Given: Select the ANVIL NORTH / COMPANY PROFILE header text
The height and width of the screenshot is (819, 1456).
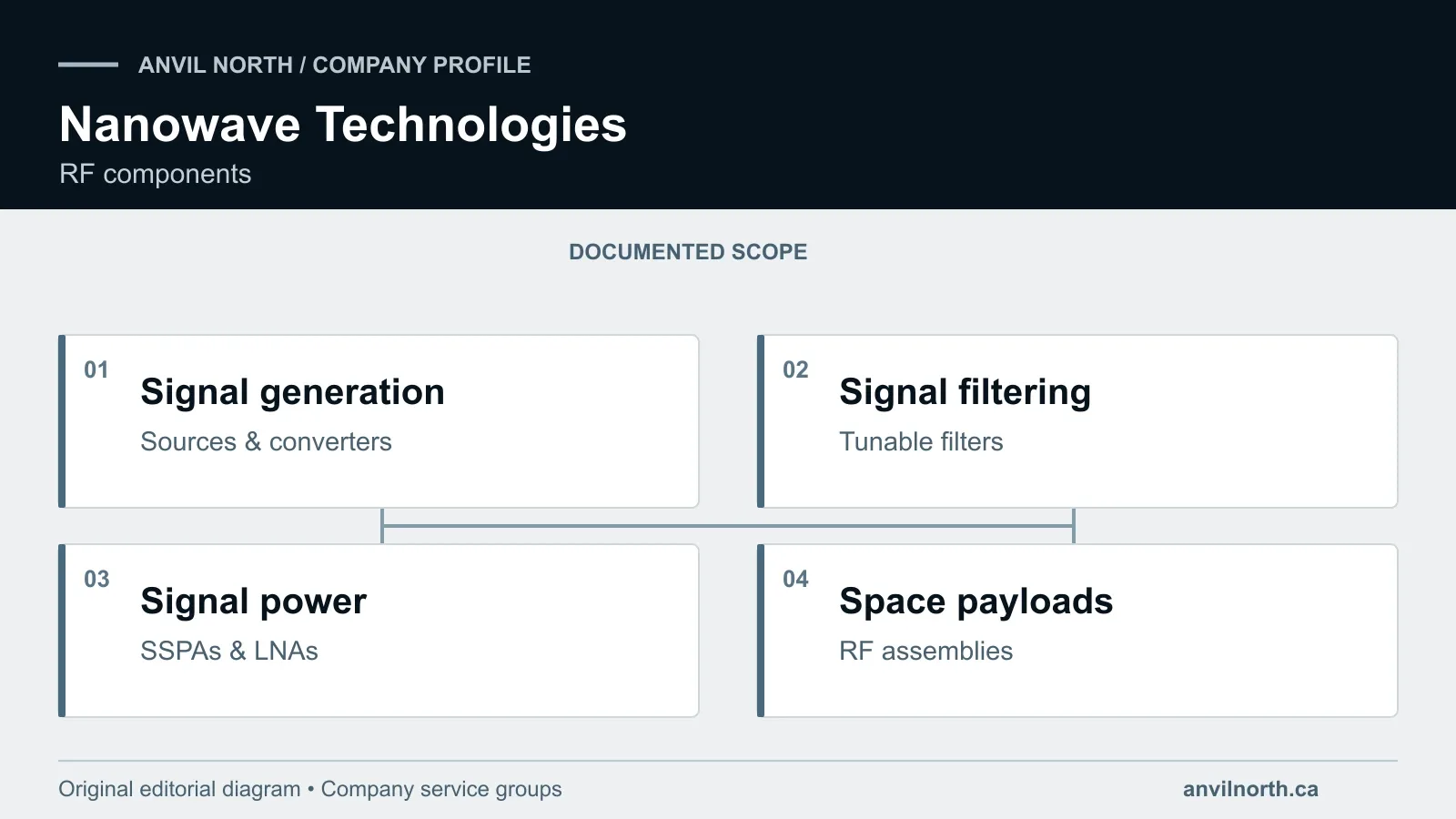Looking at the screenshot, I should [x=334, y=65].
